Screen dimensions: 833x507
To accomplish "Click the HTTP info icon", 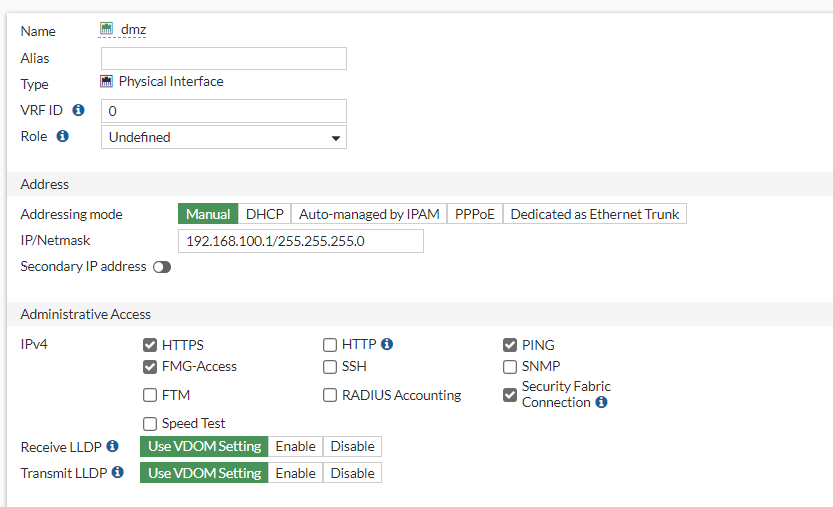I will pos(387,344).
